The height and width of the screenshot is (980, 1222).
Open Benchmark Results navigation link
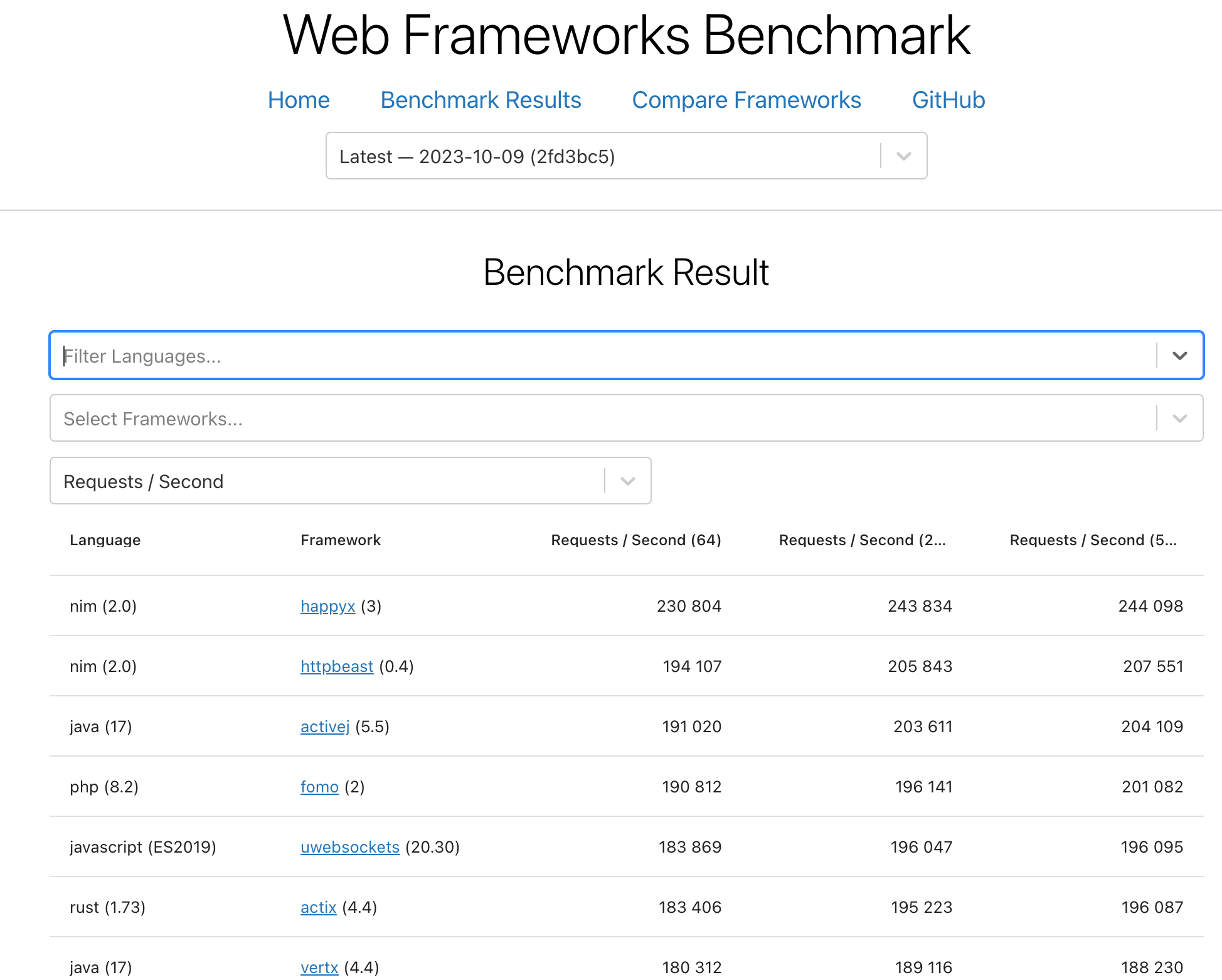click(481, 100)
